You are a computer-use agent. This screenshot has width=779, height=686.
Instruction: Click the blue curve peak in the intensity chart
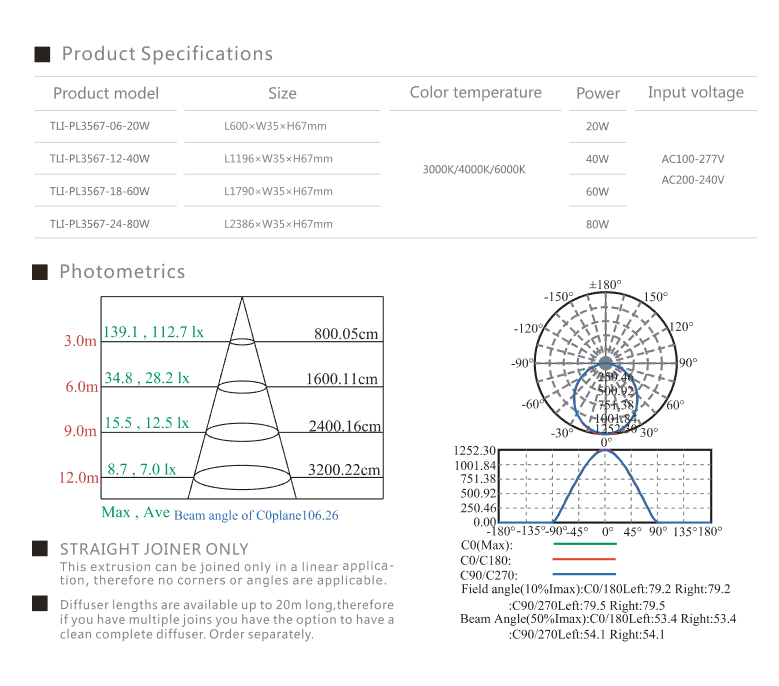[x=606, y=451]
